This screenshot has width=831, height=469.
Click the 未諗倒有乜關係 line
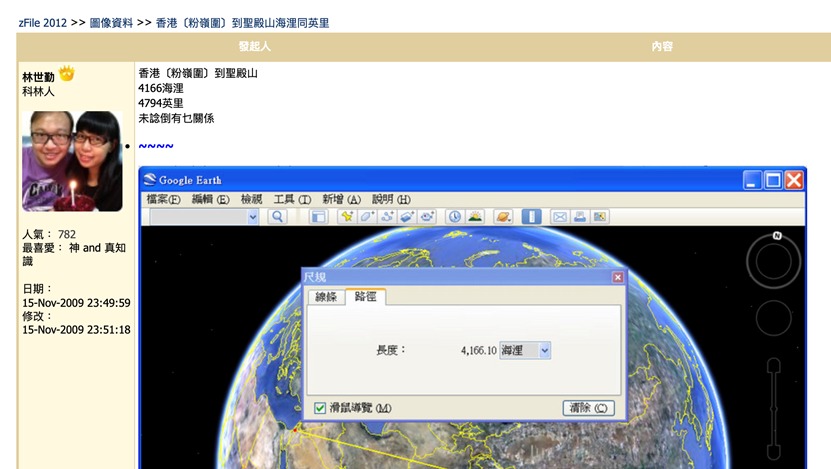[176, 118]
